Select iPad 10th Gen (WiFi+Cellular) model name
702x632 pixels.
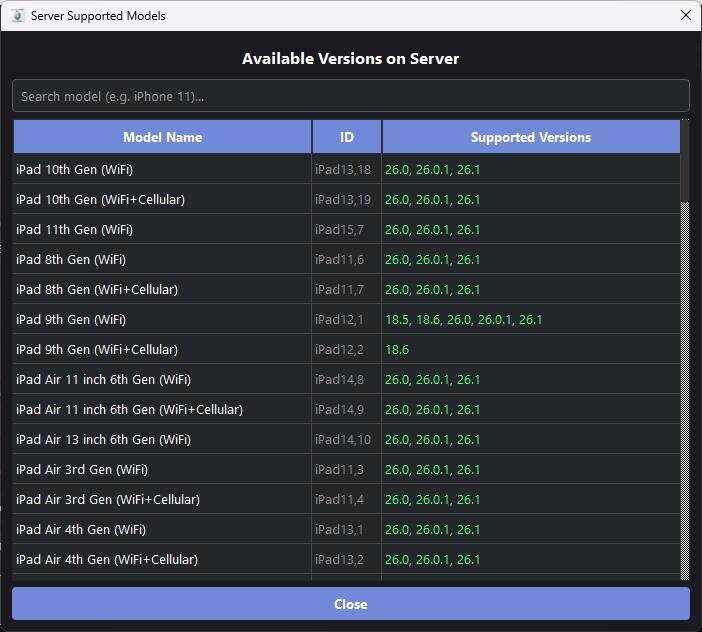[100, 200]
